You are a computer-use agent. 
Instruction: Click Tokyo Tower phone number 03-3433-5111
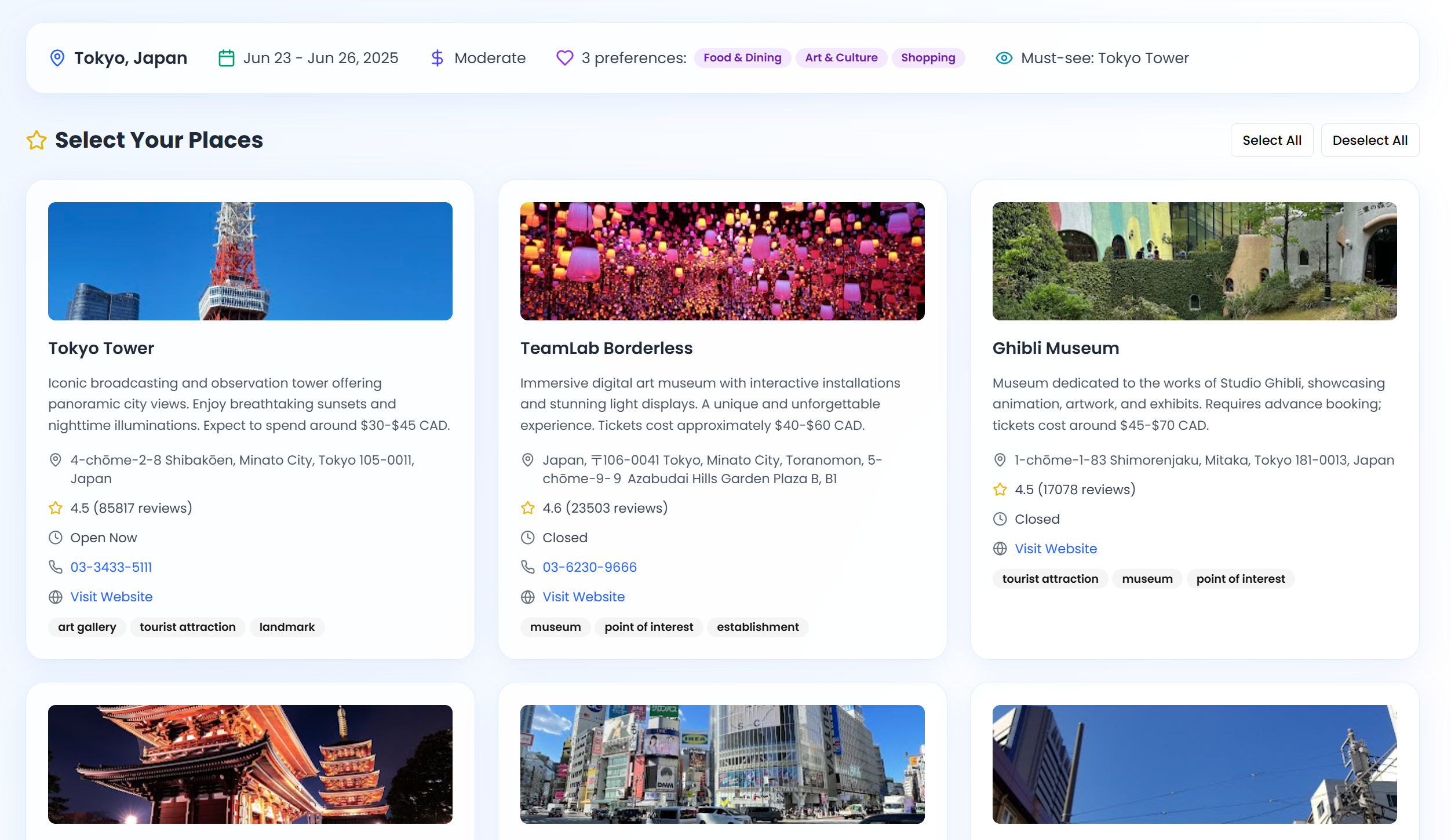(x=111, y=567)
